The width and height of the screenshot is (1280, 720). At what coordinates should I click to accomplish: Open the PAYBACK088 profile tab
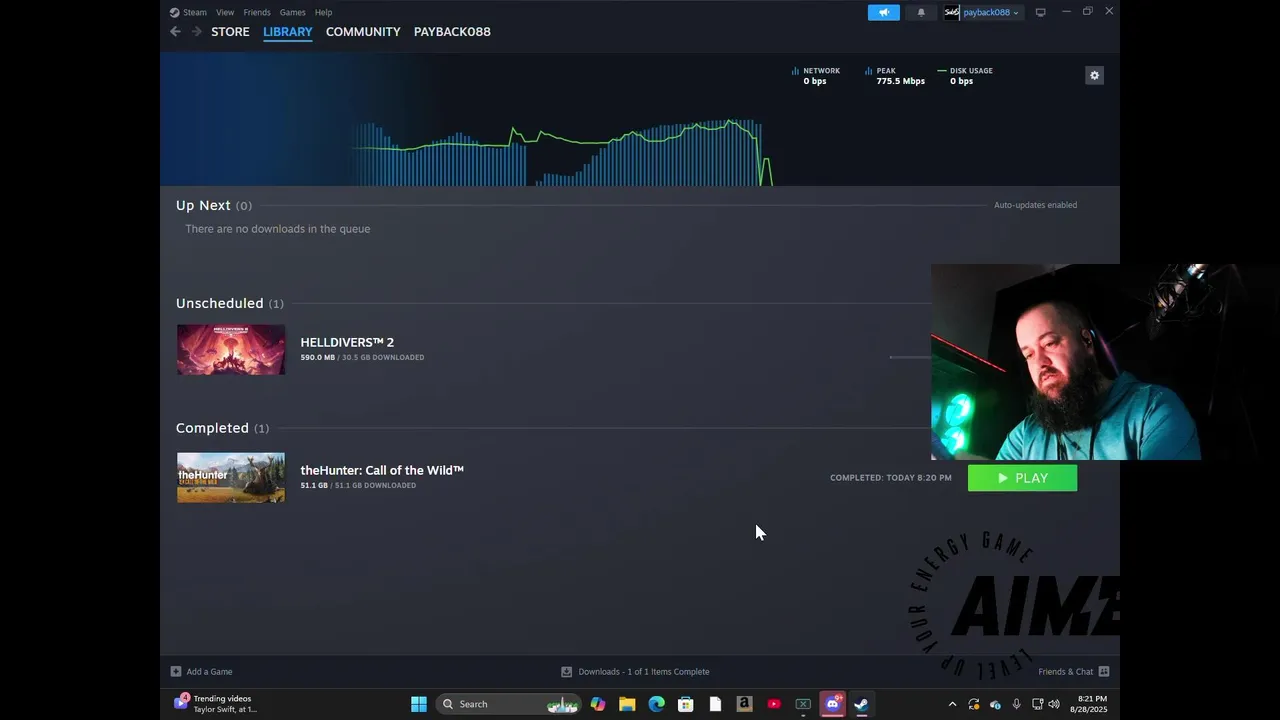tap(452, 32)
